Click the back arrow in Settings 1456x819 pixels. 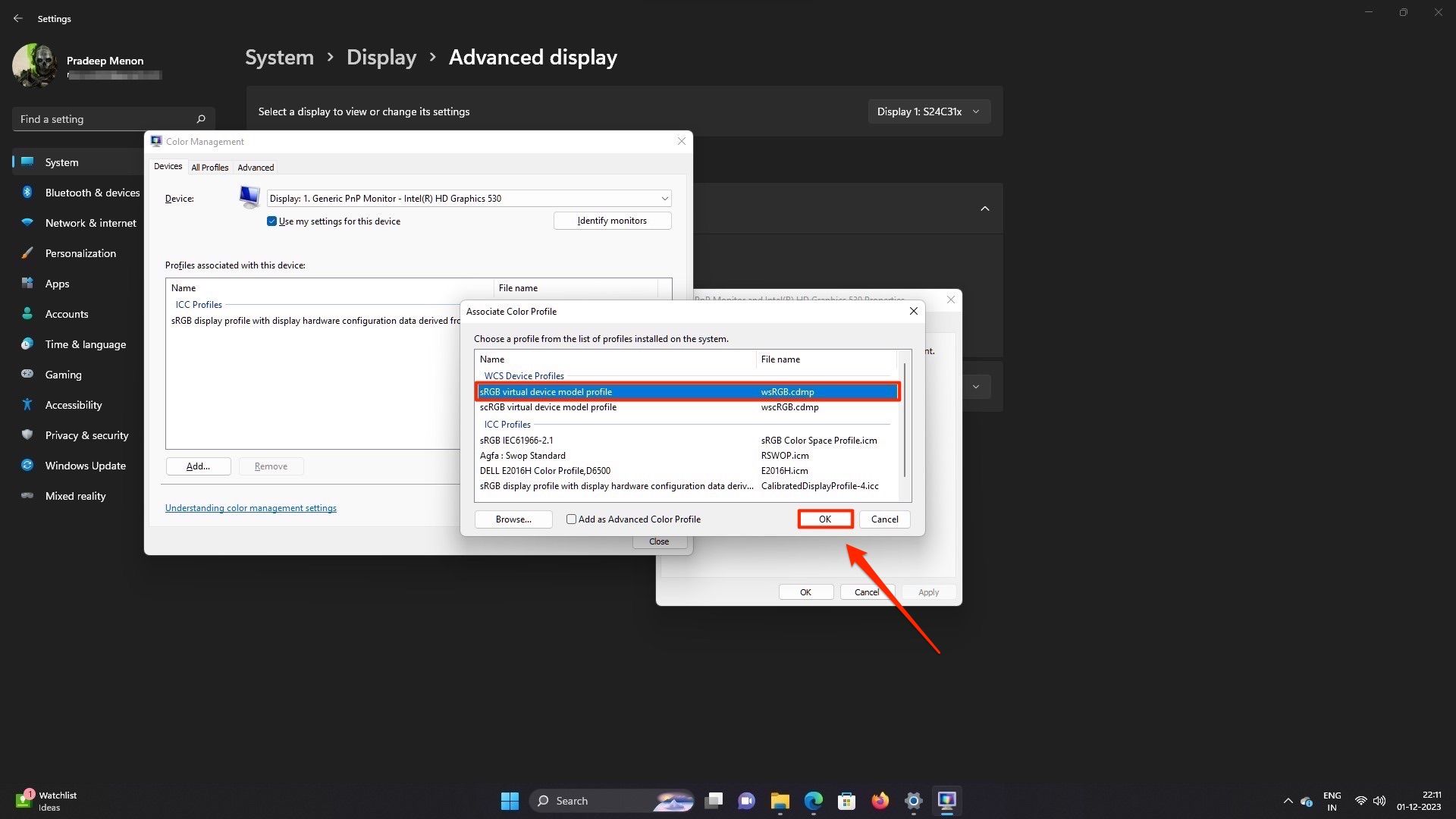click(18, 18)
